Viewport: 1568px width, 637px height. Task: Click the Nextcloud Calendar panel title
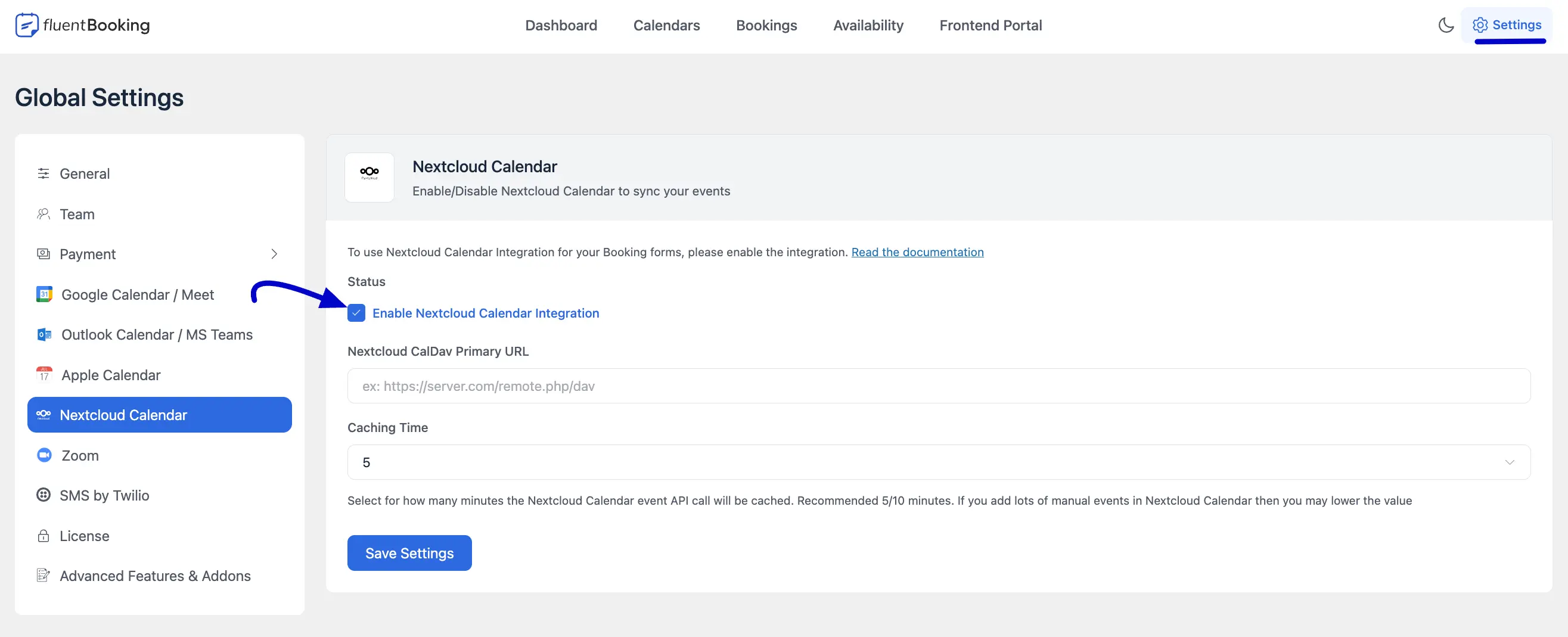(485, 166)
